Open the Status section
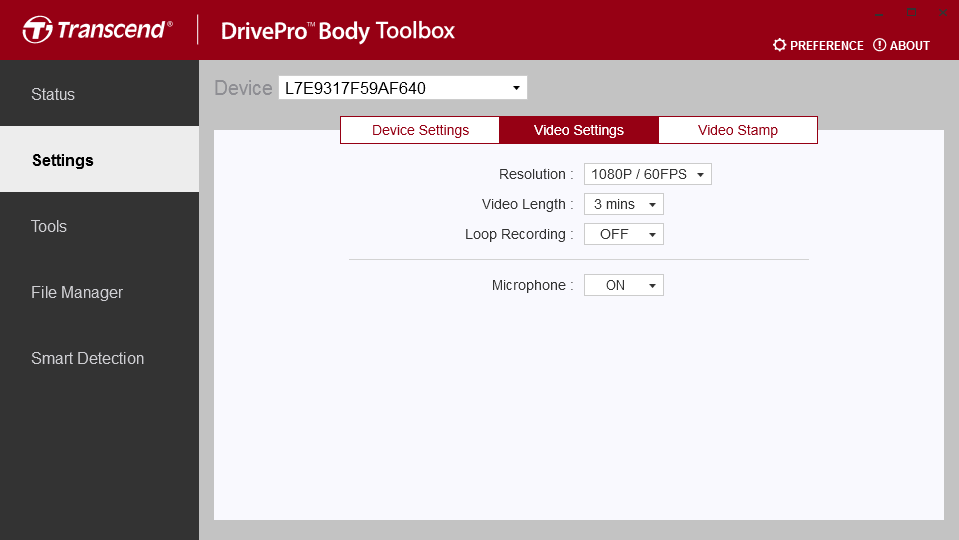This screenshot has height=540, width=959. 99,94
